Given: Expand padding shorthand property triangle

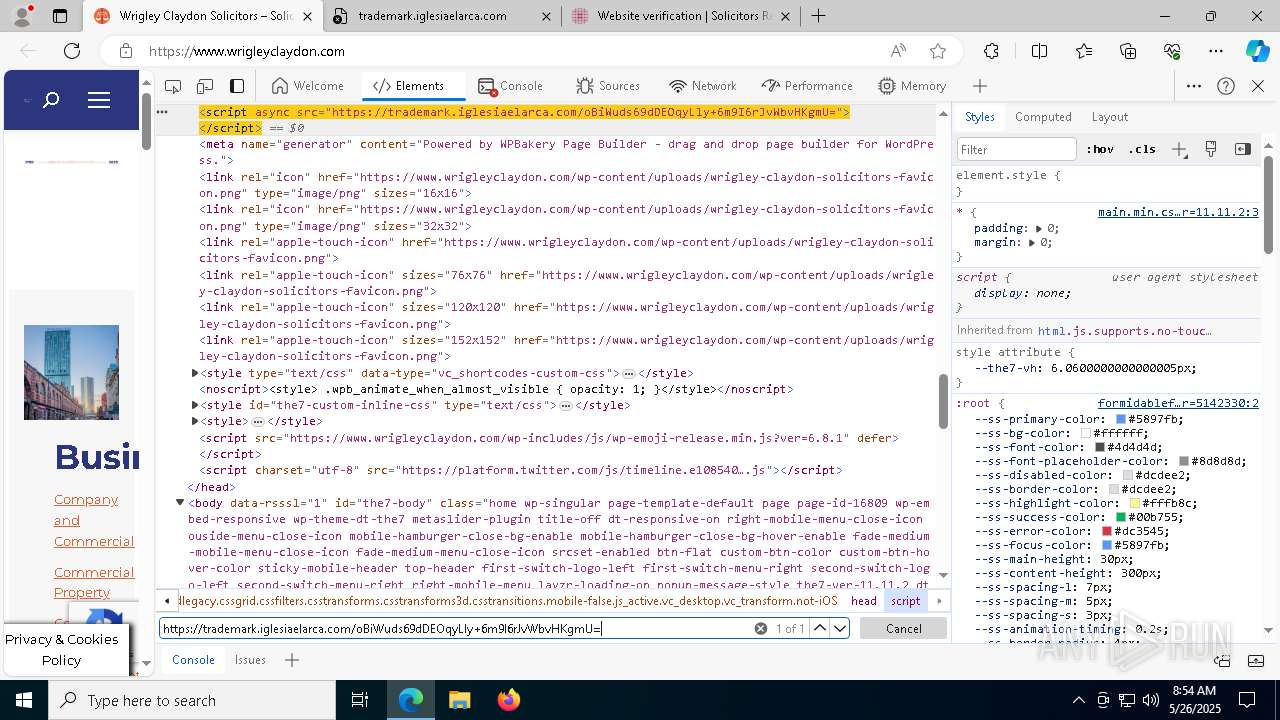Looking at the screenshot, I should coord(1038,228).
